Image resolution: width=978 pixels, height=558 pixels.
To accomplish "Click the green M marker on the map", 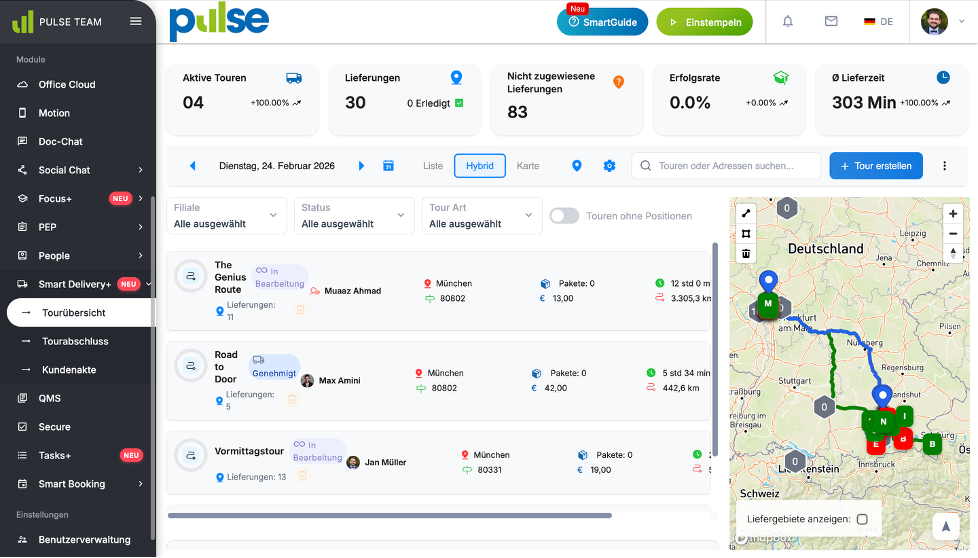I will 768,304.
